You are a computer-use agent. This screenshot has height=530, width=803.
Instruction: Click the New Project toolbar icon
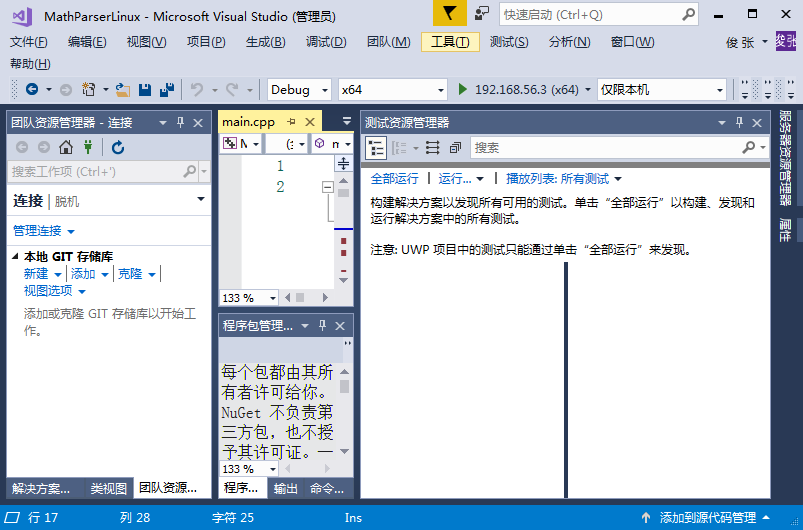[x=89, y=90]
